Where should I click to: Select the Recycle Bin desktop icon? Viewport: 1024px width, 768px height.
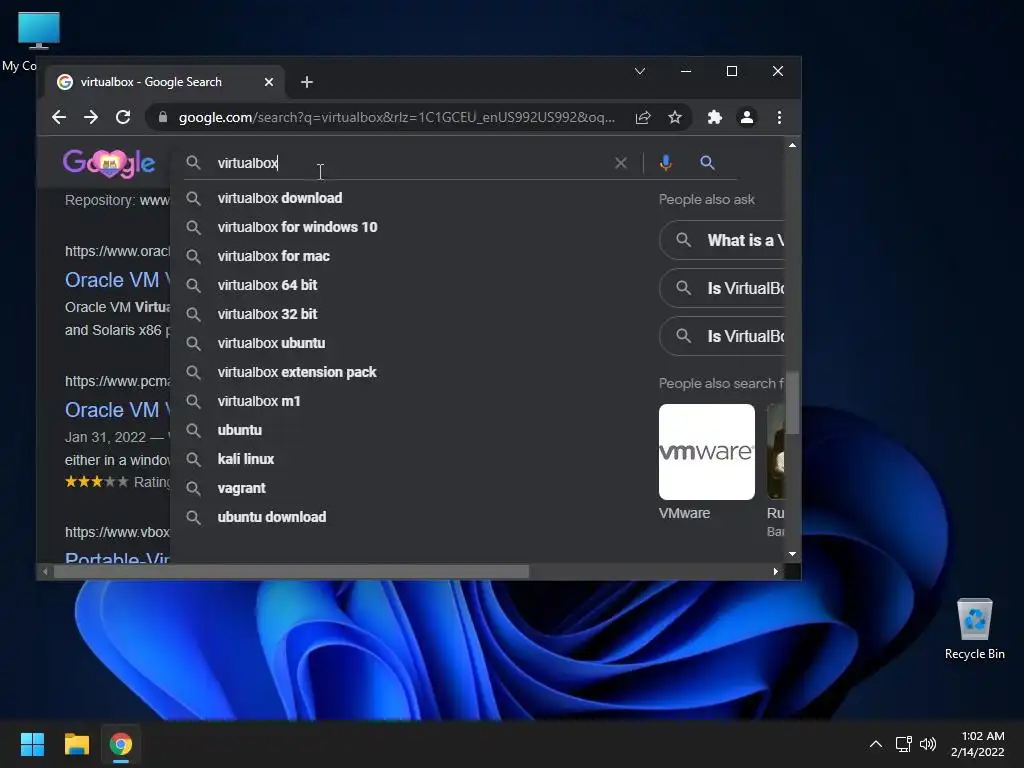pyautogui.click(x=974, y=628)
